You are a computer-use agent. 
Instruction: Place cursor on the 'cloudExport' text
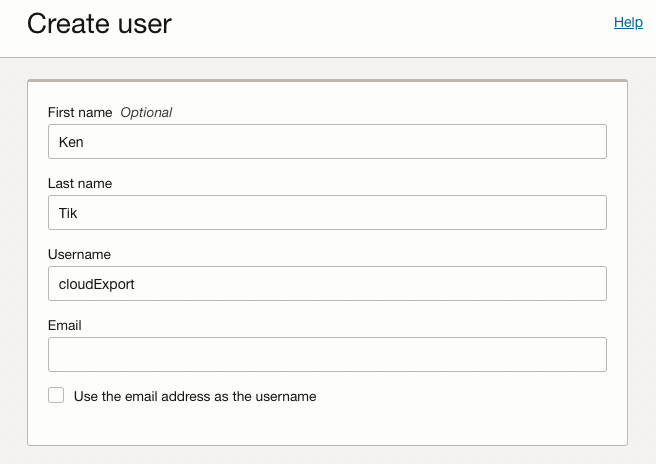[x=97, y=284]
